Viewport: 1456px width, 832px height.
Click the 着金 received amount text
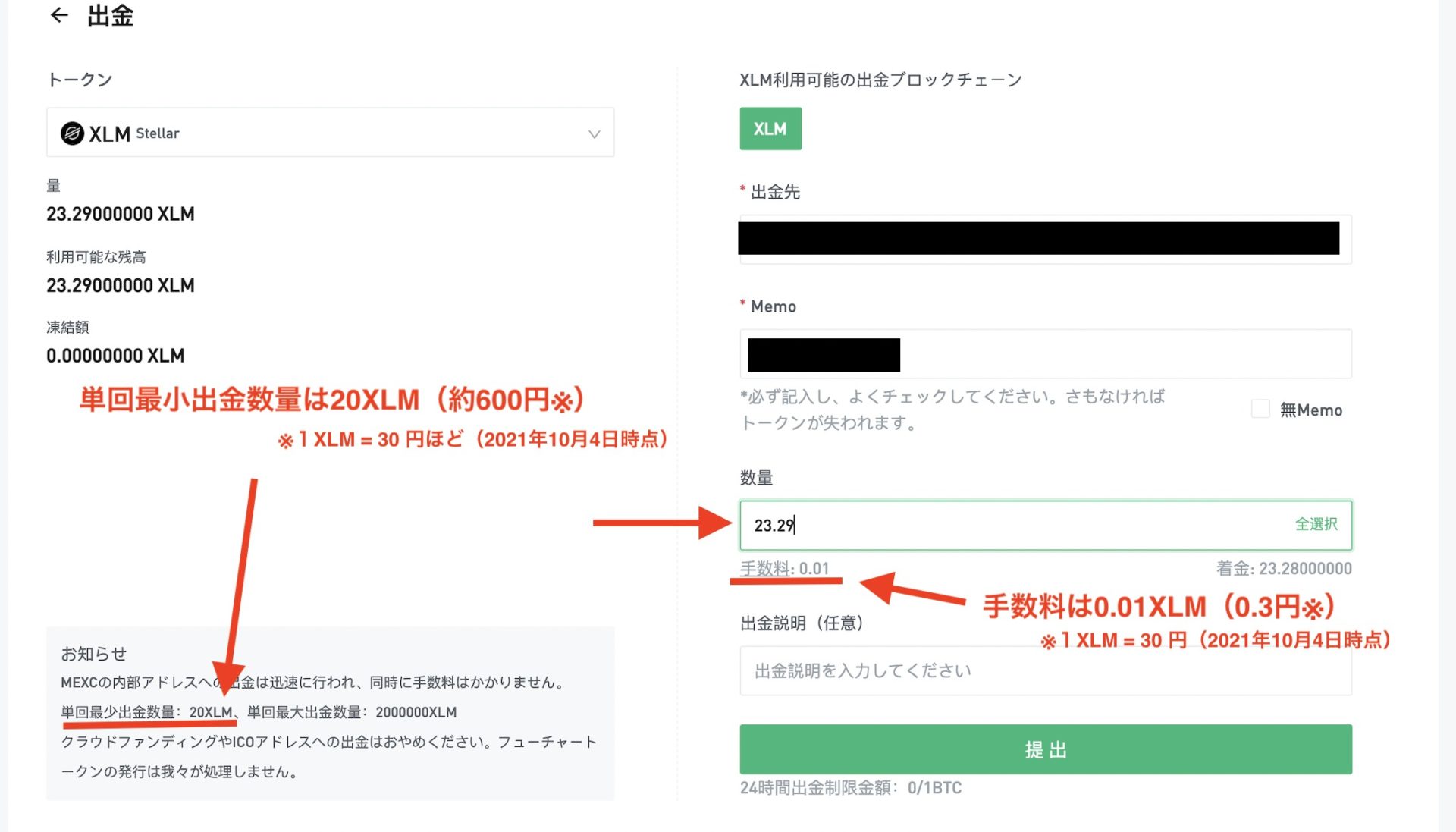1283,569
